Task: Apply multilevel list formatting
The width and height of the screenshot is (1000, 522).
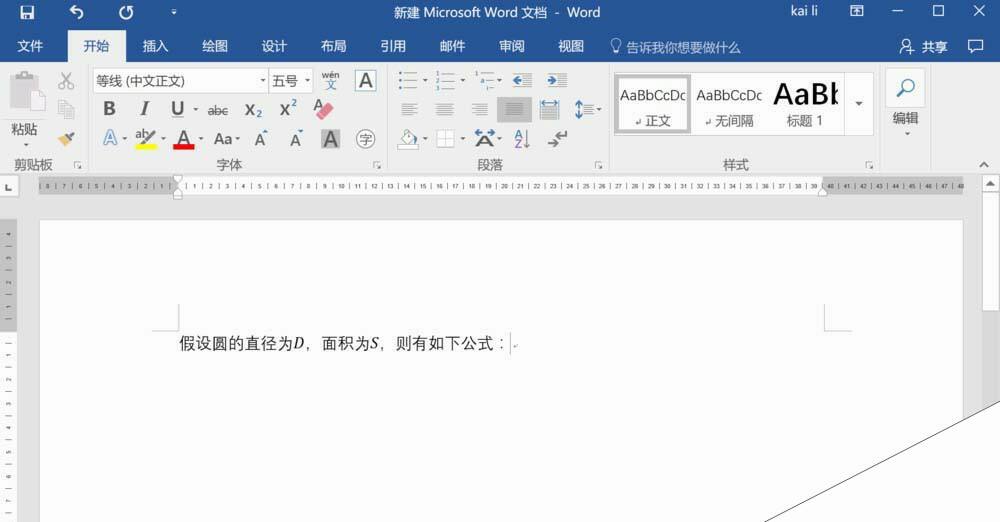Action: coord(485,80)
